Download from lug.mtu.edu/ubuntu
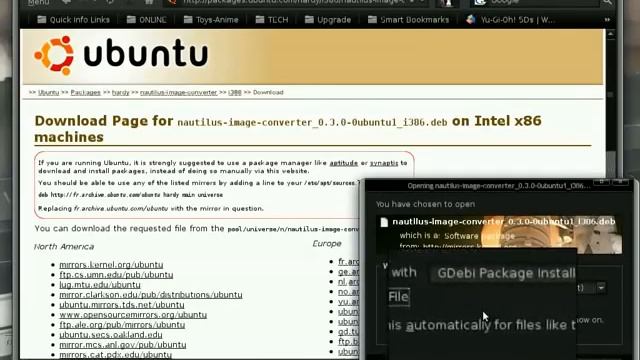 point(100,284)
